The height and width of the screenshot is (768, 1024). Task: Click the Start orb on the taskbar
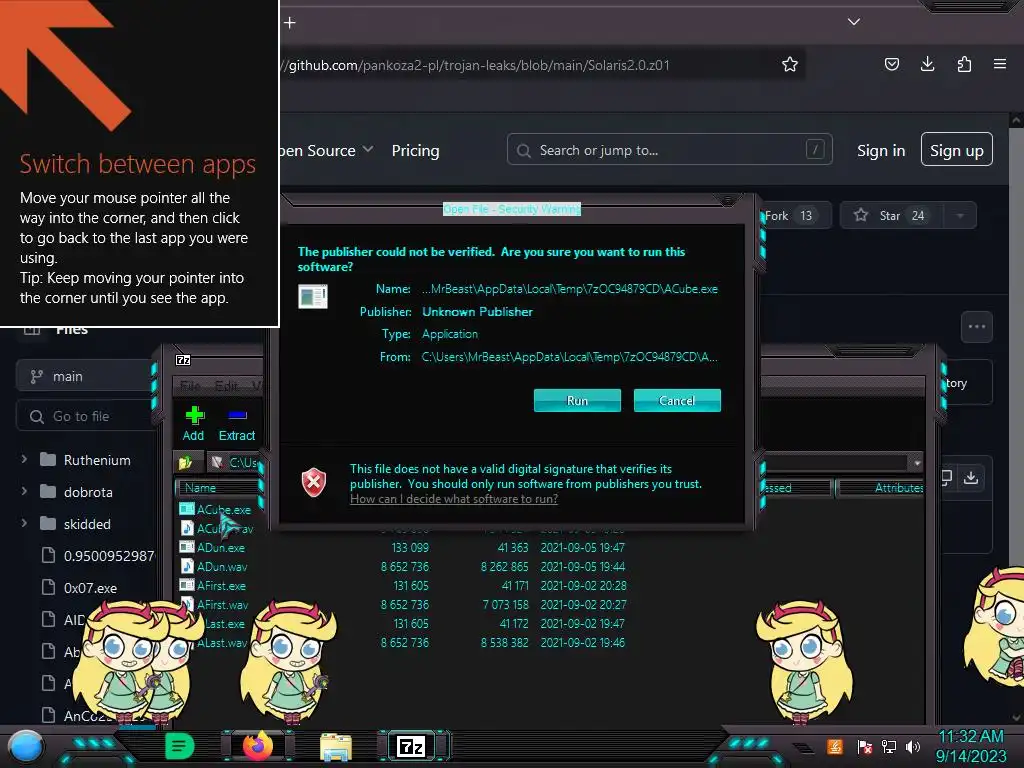click(25, 746)
